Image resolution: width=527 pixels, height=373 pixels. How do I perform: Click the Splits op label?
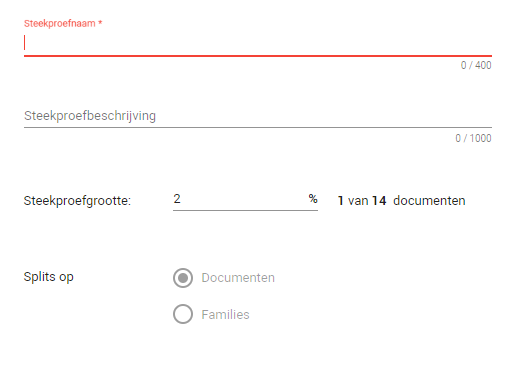point(49,277)
